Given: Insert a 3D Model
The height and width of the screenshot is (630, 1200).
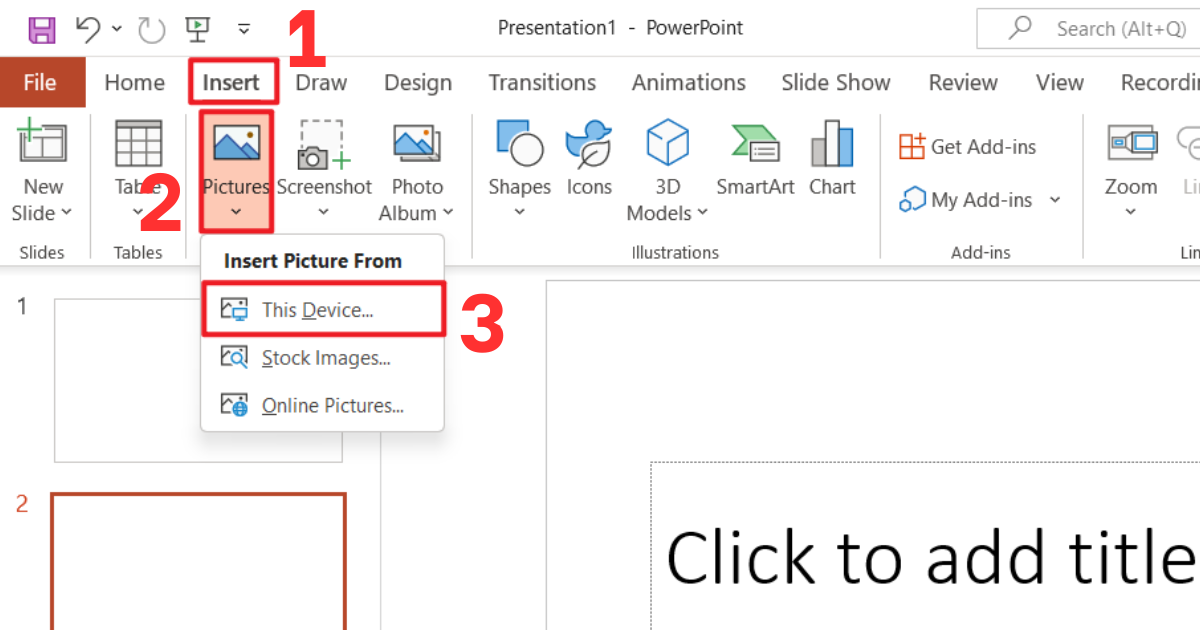Looking at the screenshot, I should coord(667,170).
